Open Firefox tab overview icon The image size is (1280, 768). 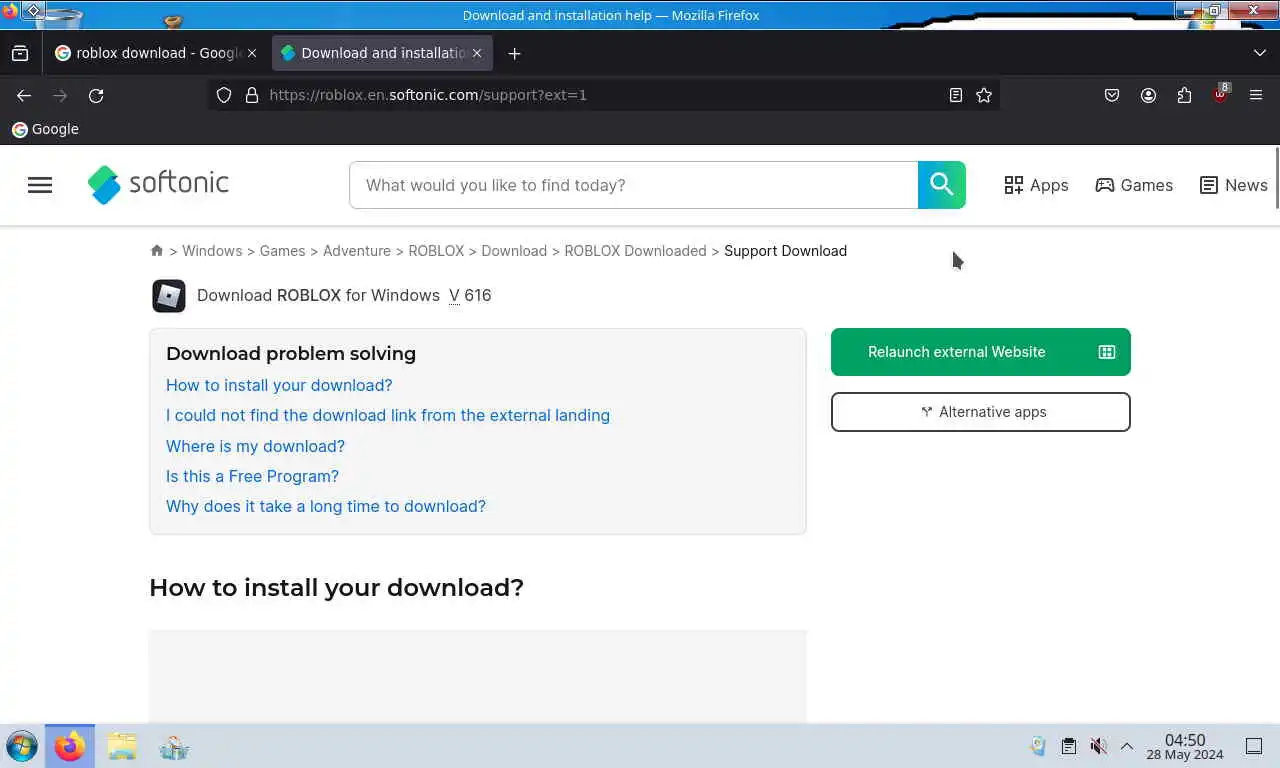pos(20,53)
